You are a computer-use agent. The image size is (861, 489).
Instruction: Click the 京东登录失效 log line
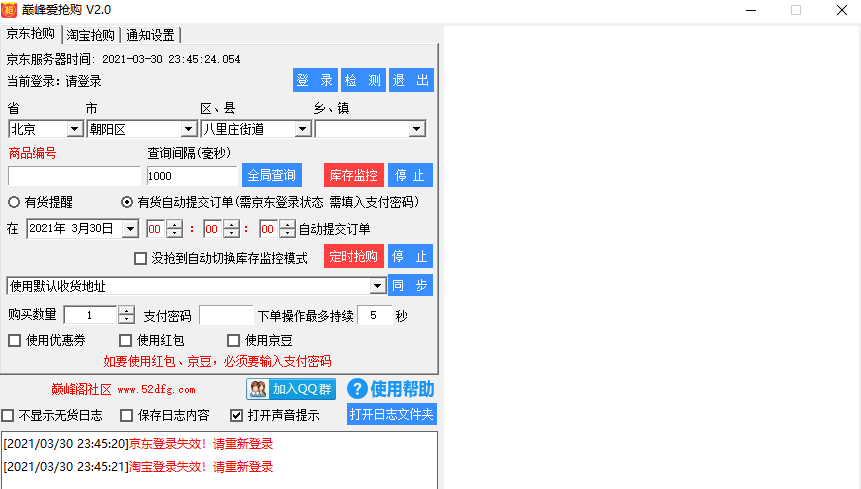tap(138, 443)
